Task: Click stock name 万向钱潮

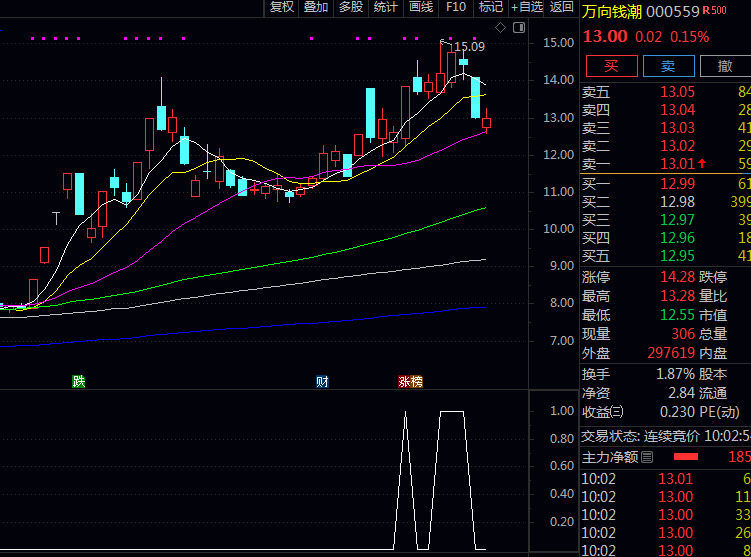Action: click(x=612, y=12)
